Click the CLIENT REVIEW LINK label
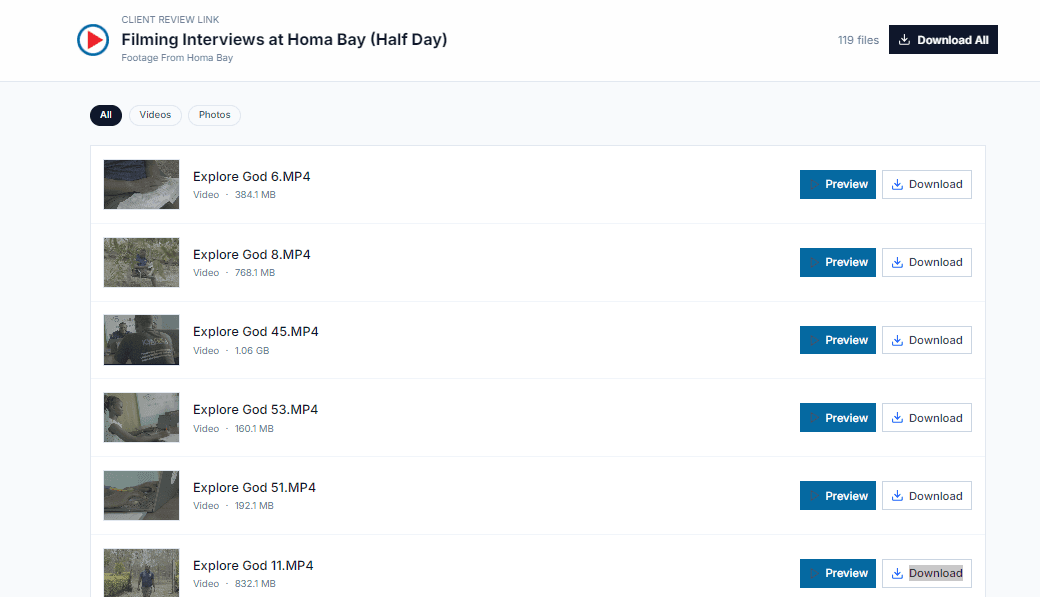1040x597 pixels. 170,20
